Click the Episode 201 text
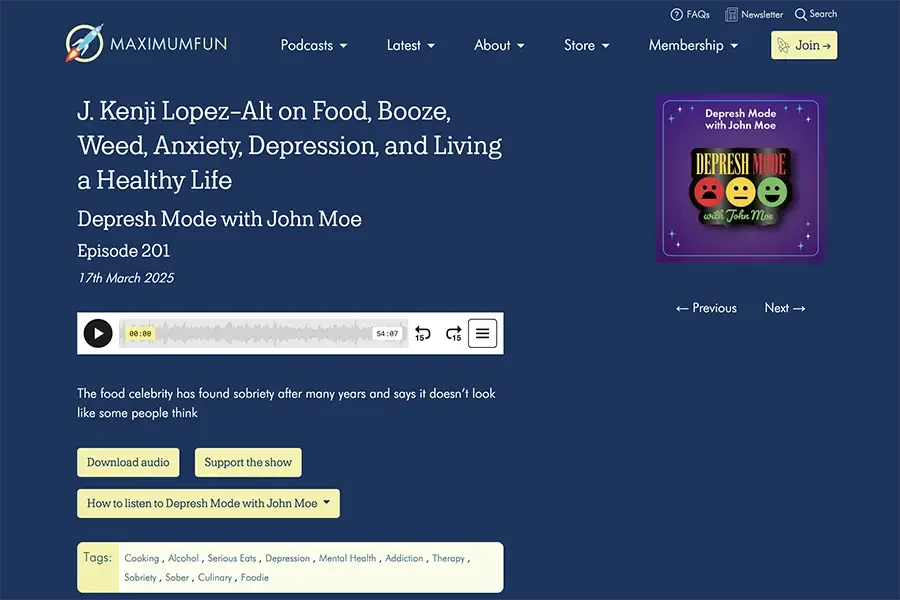This screenshot has width=900, height=600. coord(123,251)
